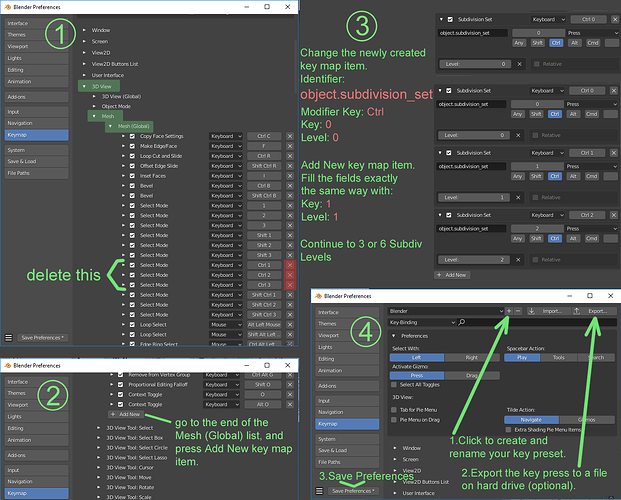The width and height of the screenshot is (621, 500).
Task: Click Shift Ctrl R key button for Offset Edge Slide
Action: [x=264, y=166]
